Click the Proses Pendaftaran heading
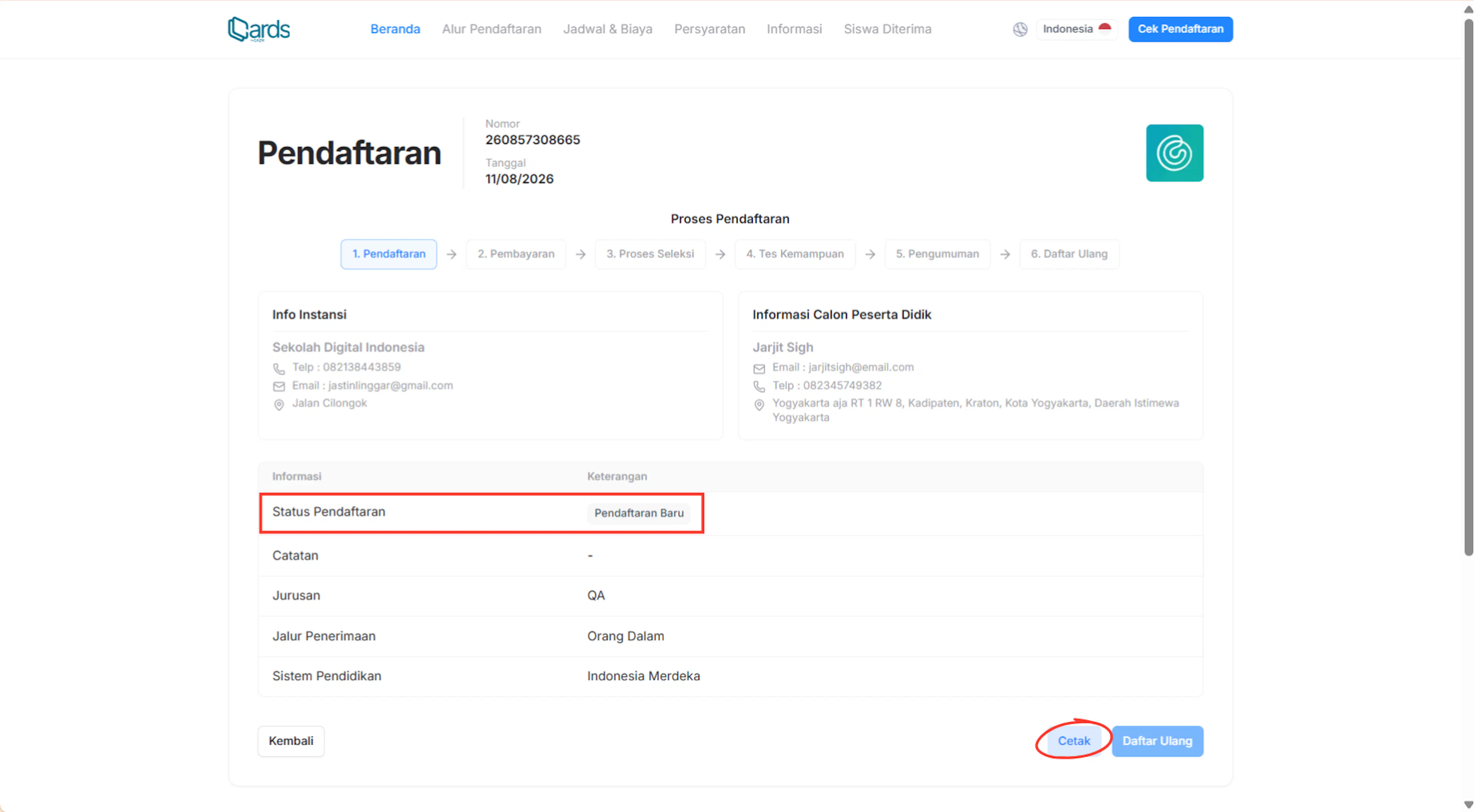The width and height of the screenshot is (1475, 812). click(730, 219)
